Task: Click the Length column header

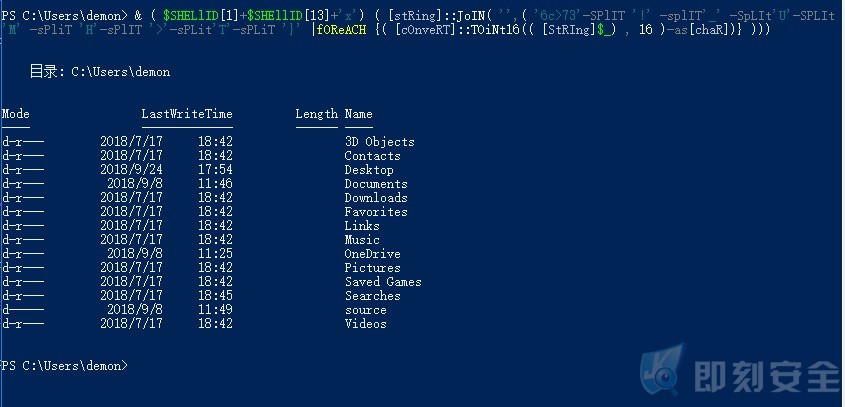Action: (x=316, y=114)
